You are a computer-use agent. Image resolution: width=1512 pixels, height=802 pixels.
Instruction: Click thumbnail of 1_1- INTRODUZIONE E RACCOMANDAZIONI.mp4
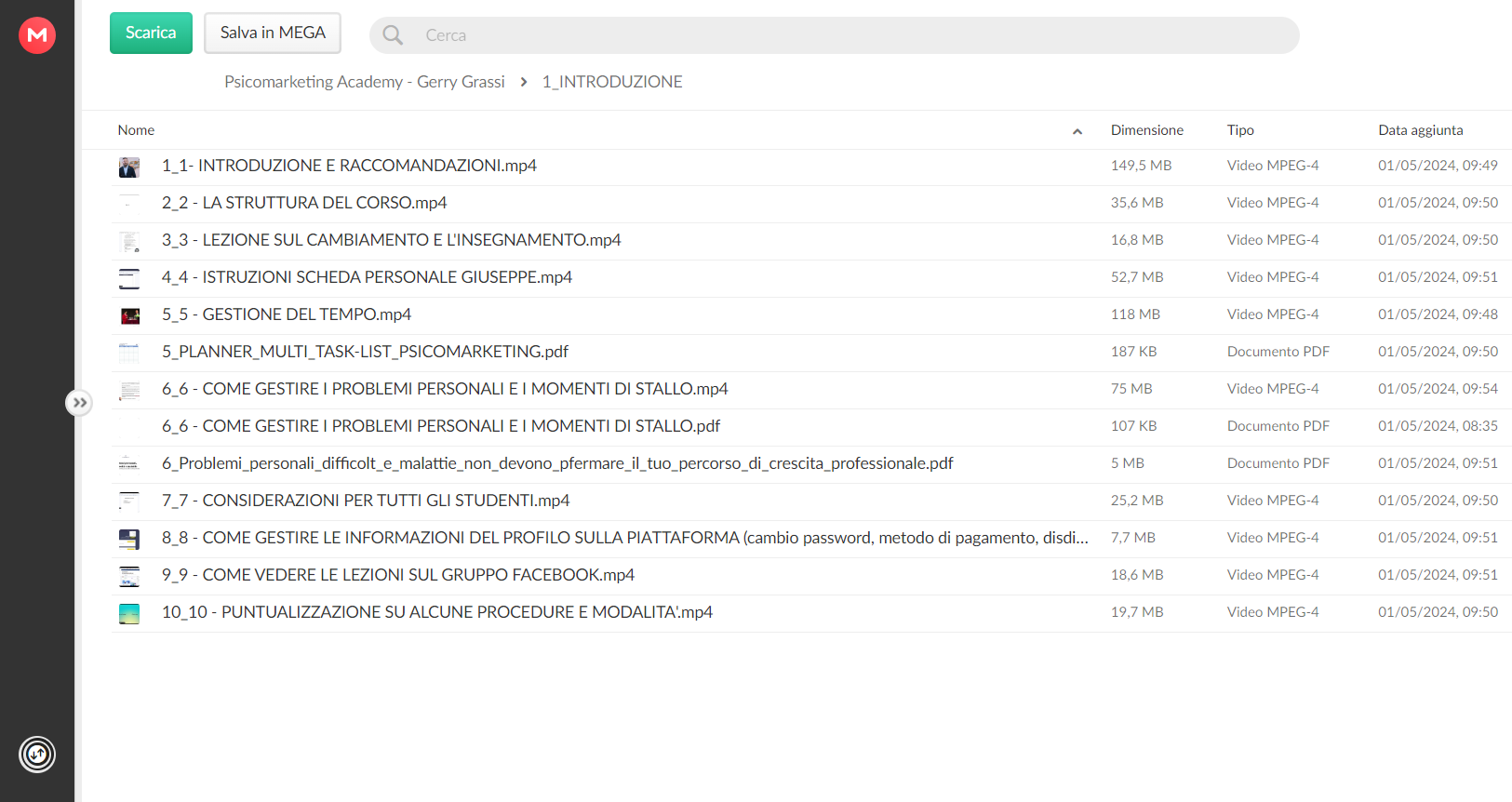(x=129, y=167)
